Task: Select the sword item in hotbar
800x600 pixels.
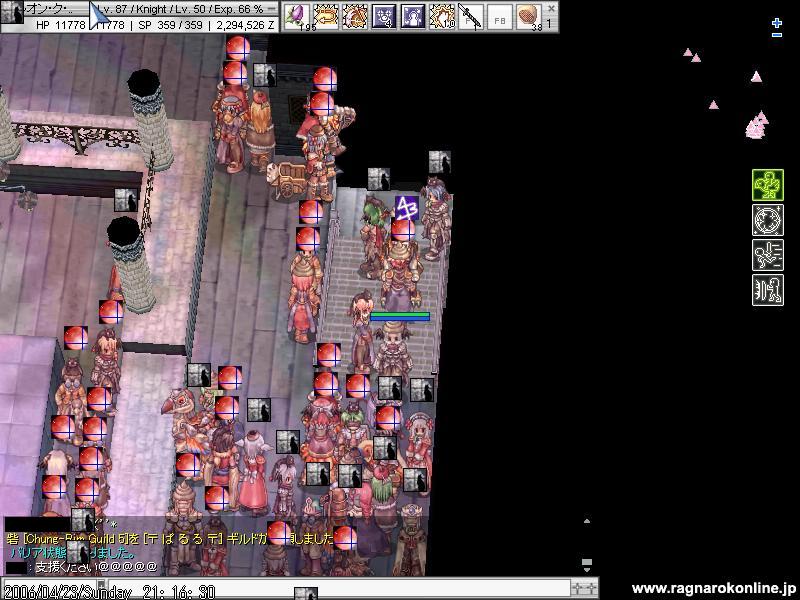Action: [471, 17]
